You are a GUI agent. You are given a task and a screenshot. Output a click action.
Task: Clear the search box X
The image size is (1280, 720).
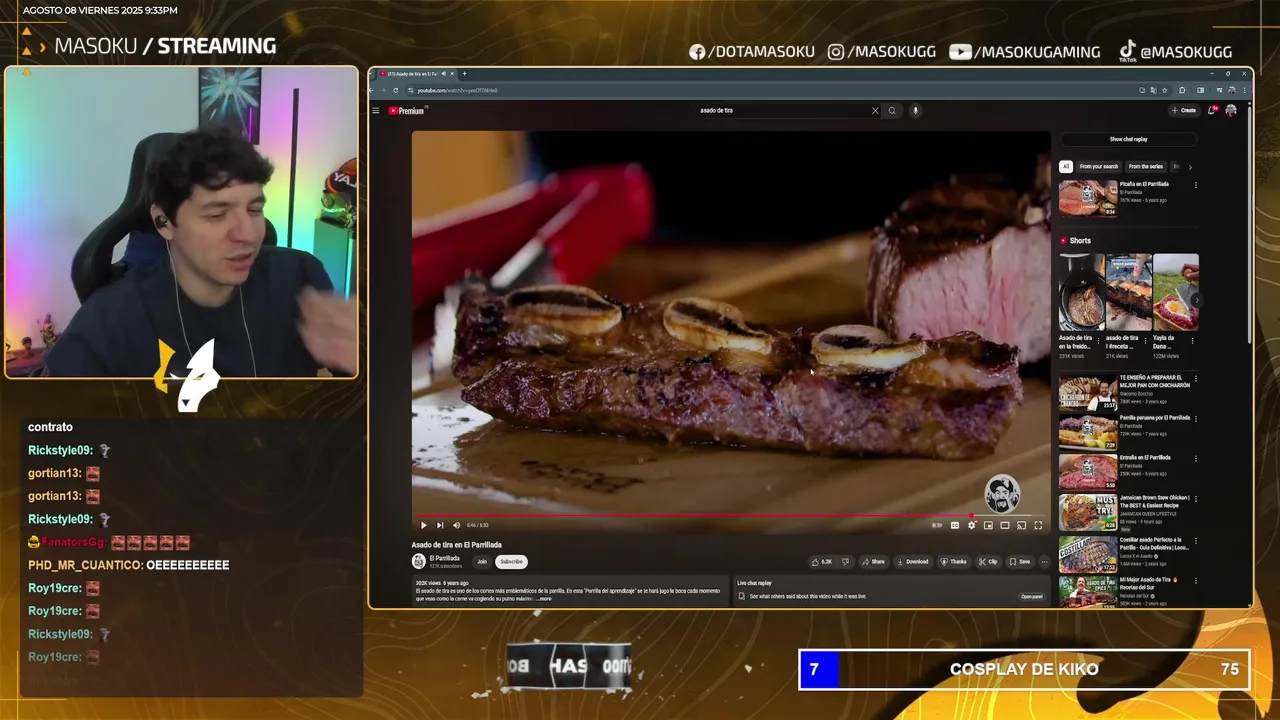tap(875, 111)
